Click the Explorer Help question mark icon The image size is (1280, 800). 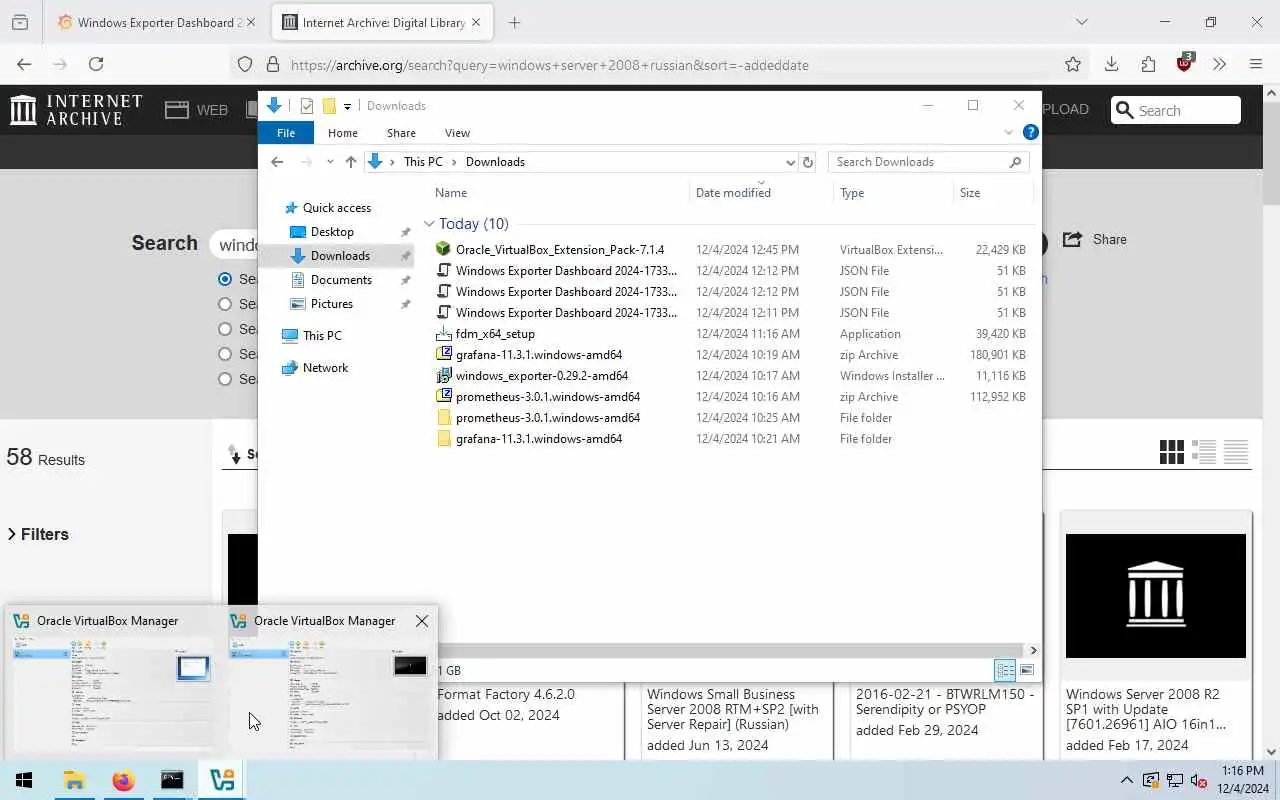(1030, 132)
